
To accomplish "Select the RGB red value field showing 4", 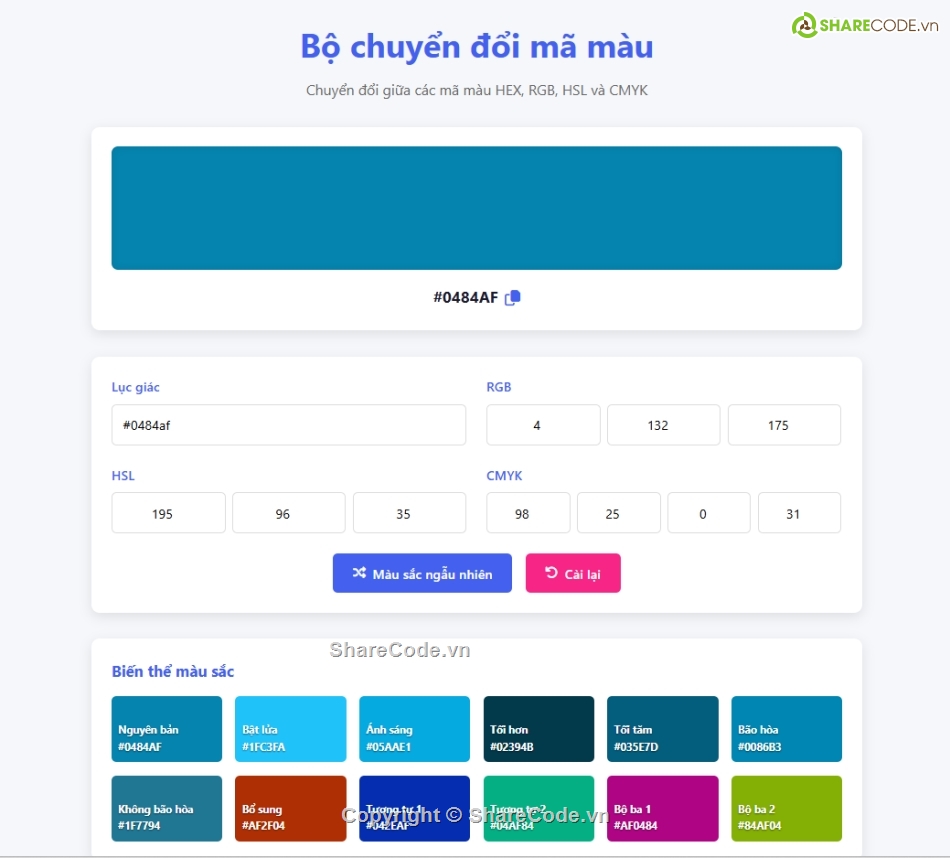I will [x=543, y=424].
